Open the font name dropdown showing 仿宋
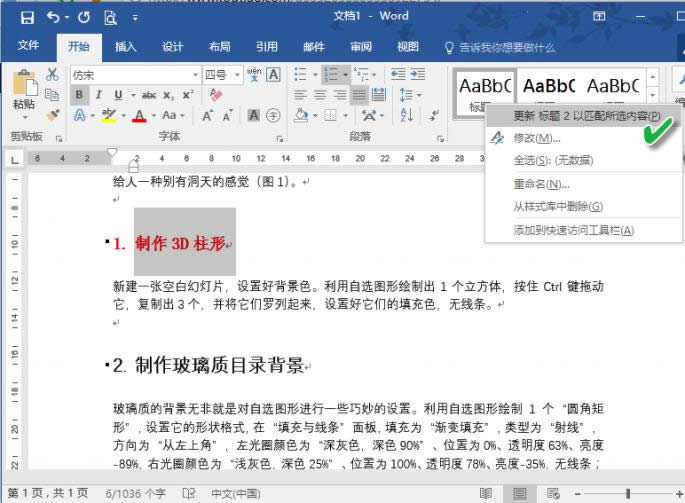The image size is (685, 503). (x=135, y=75)
